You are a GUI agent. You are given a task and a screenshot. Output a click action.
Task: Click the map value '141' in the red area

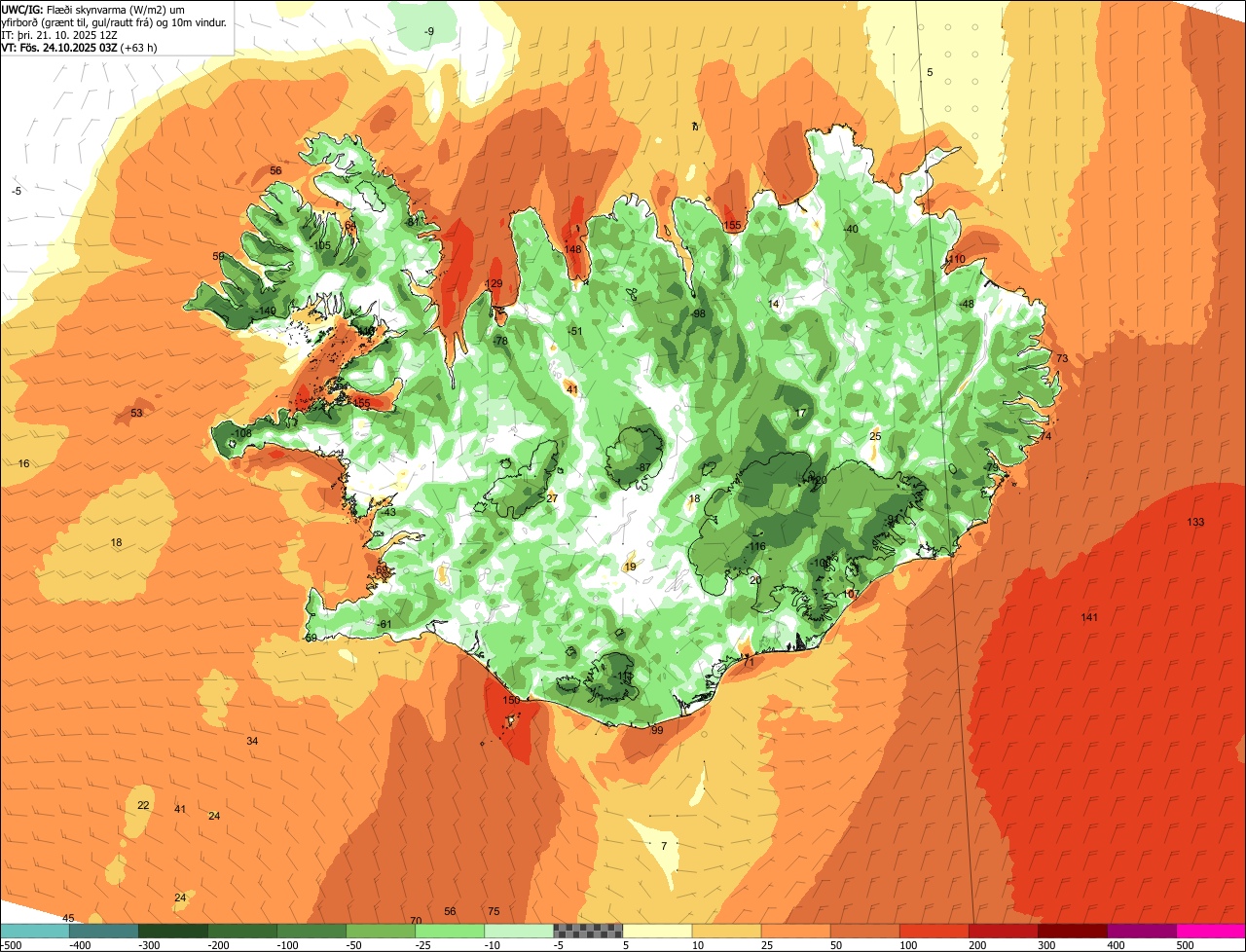(x=1089, y=618)
